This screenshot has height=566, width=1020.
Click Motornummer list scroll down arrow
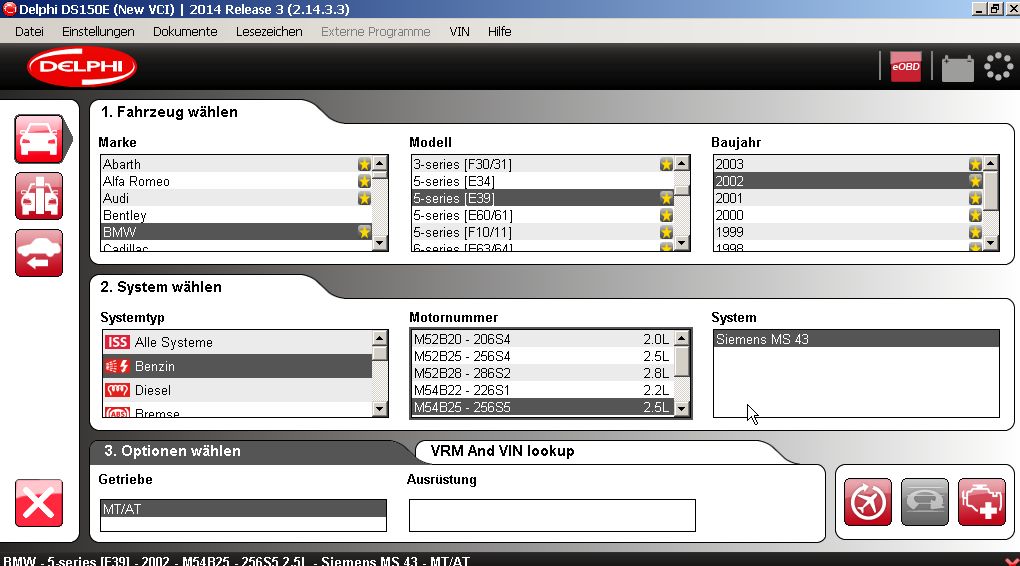(x=682, y=409)
